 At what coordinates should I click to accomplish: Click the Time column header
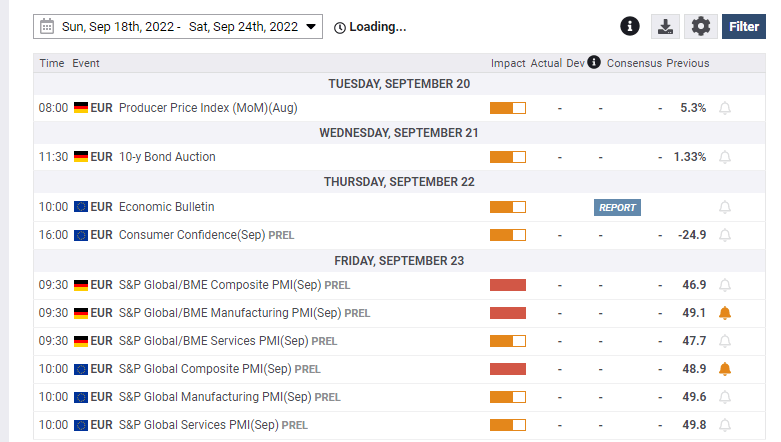52,63
